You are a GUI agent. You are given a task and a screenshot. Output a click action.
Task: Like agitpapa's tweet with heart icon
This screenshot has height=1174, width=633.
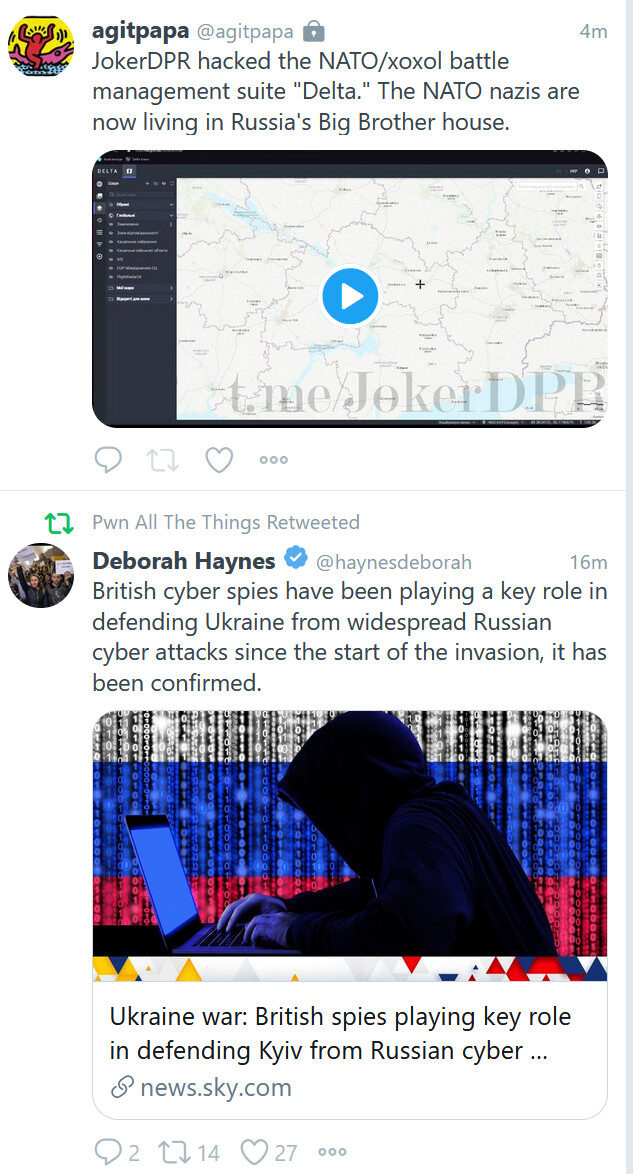pyautogui.click(x=219, y=460)
